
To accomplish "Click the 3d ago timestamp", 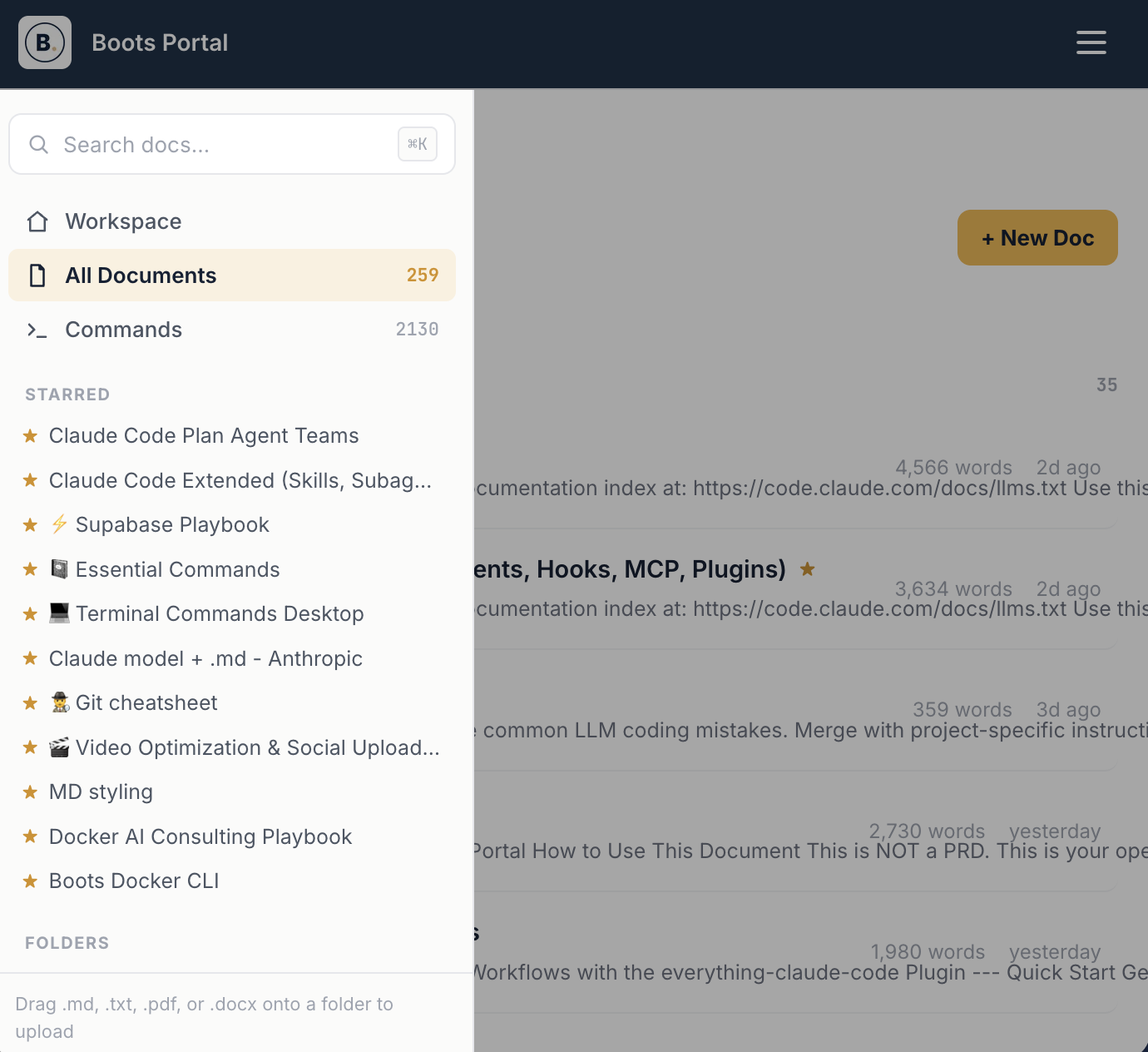I will (1068, 710).
